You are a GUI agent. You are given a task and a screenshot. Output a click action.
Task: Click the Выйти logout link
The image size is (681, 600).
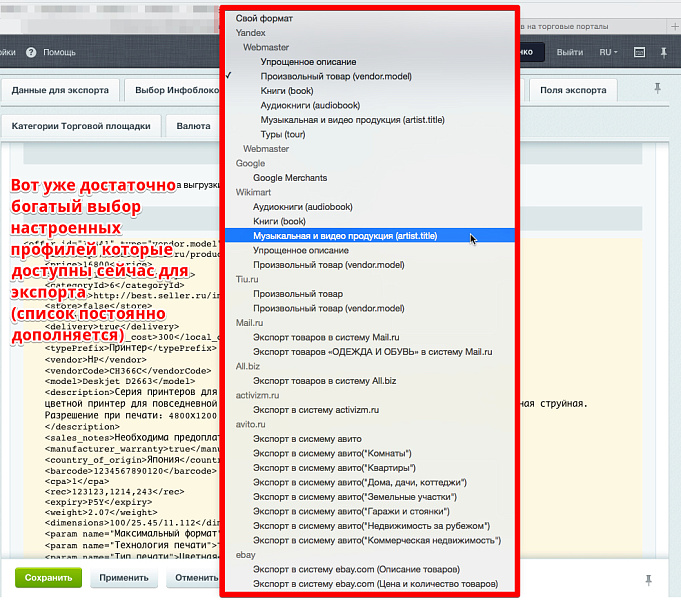pos(570,52)
